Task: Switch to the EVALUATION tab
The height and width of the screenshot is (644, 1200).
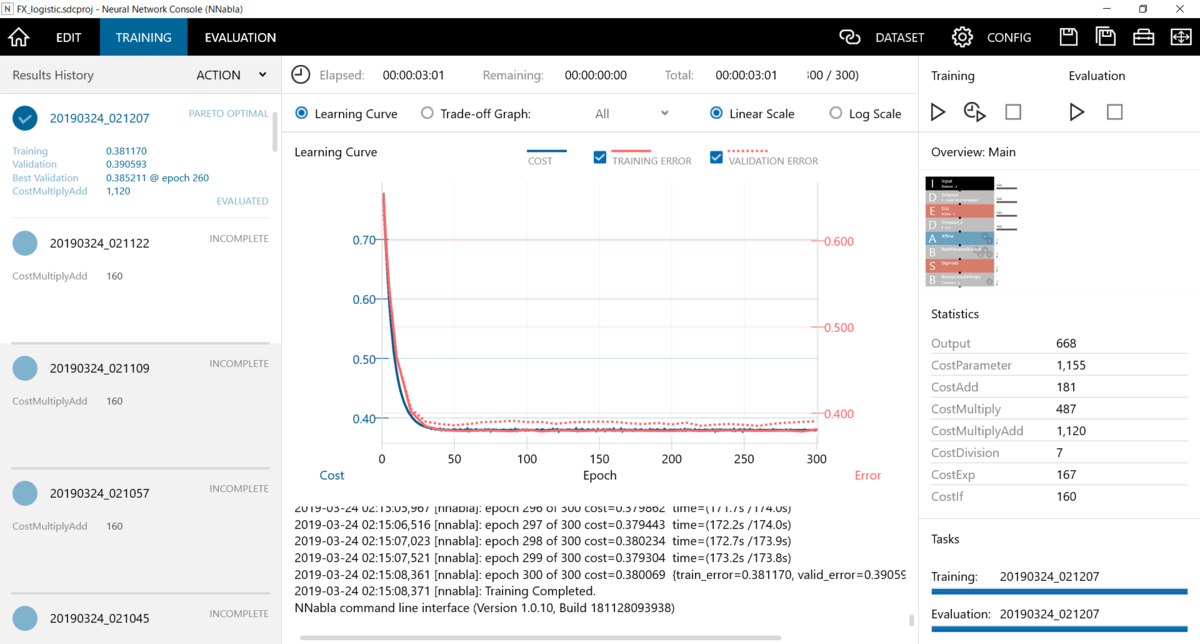Action: pos(239,37)
